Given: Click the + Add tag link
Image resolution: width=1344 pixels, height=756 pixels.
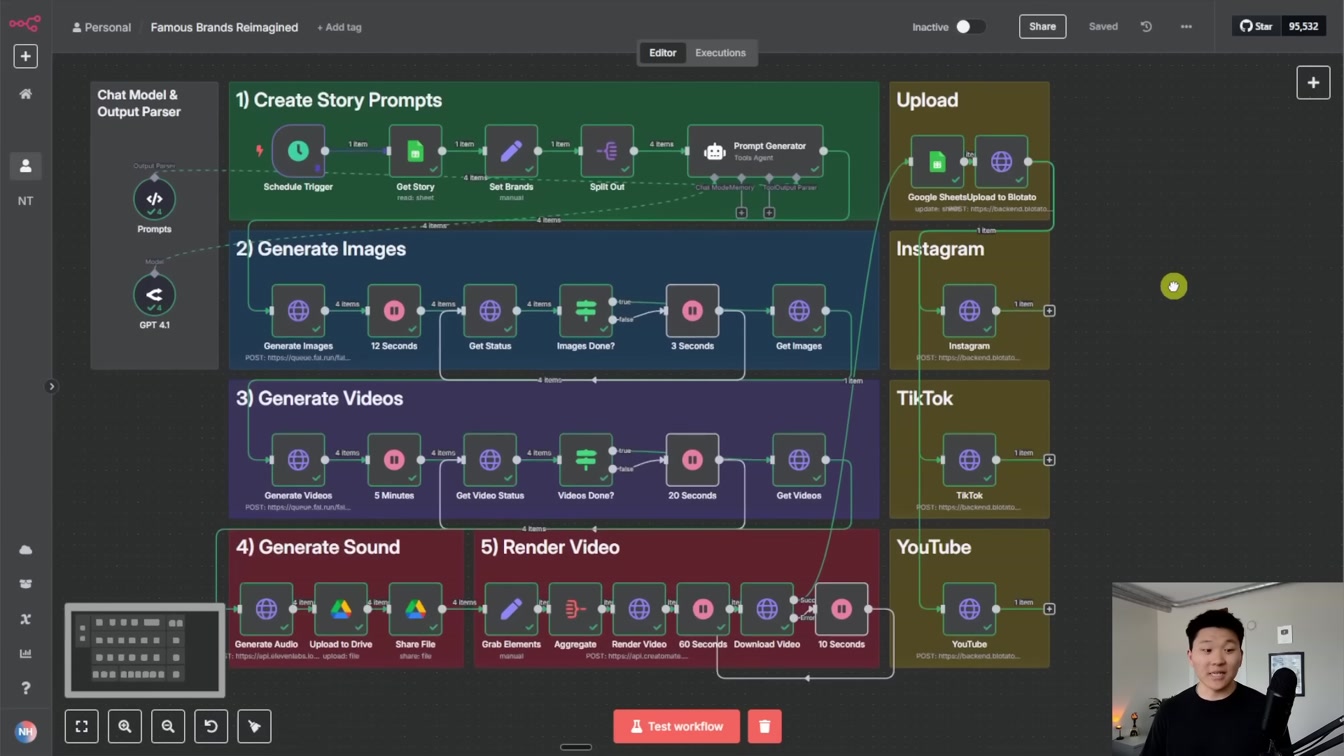Looking at the screenshot, I should pyautogui.click(x=339, y=27).
